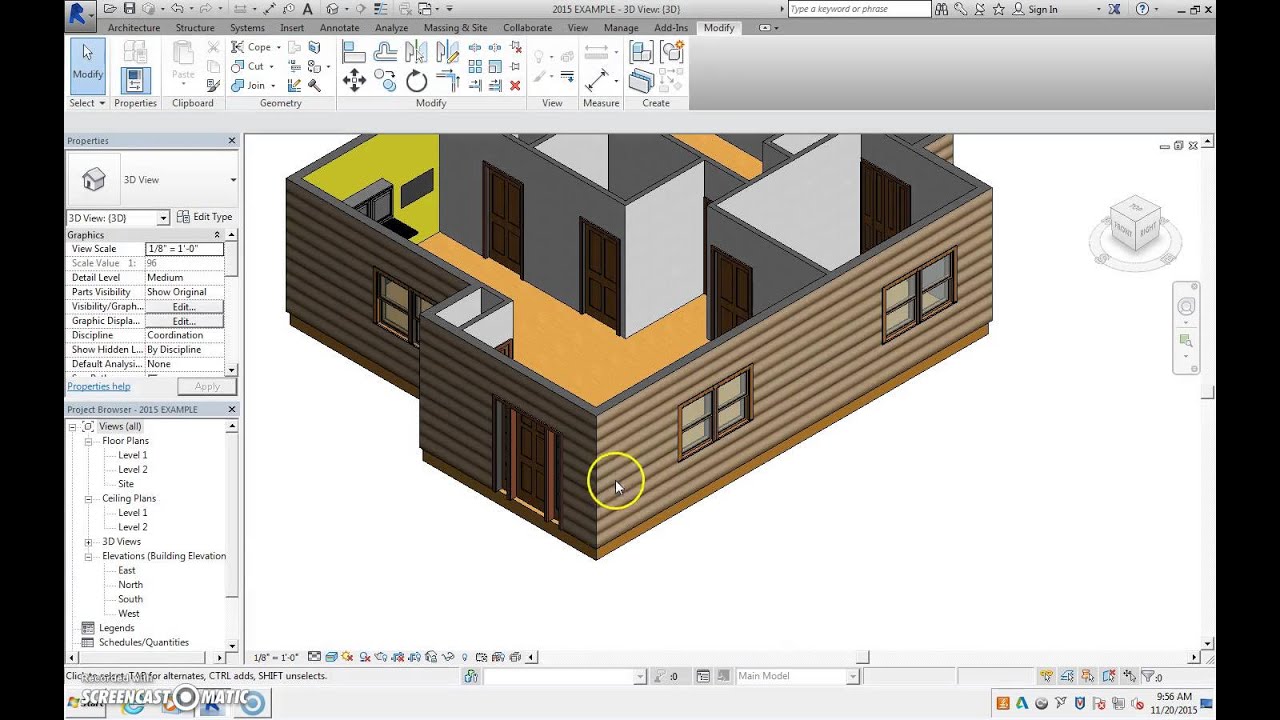The image size is (1280, 720).
Task: Switch to the Annotate tab
Action: (x=339, y=28)
